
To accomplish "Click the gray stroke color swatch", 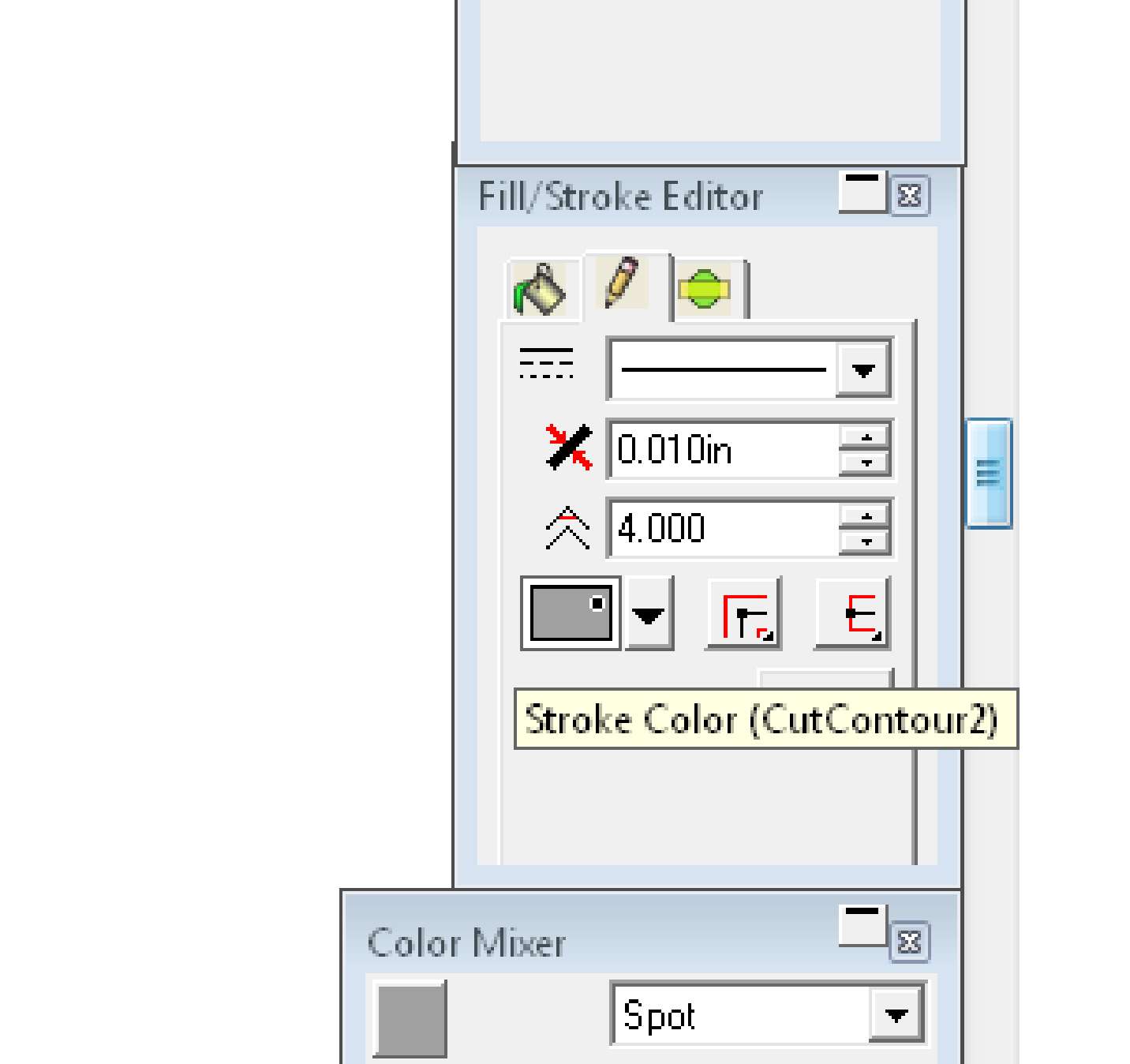I will pyautogui.click(x=571, y=613).
